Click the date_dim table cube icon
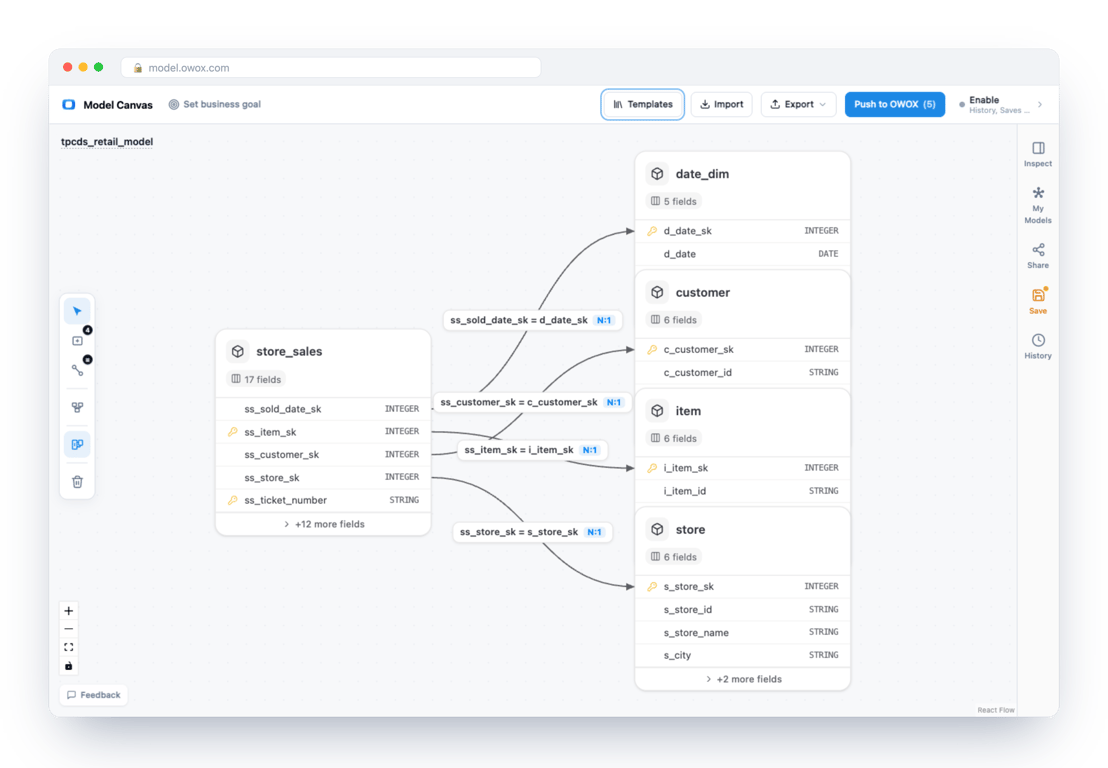 (657, 174)
